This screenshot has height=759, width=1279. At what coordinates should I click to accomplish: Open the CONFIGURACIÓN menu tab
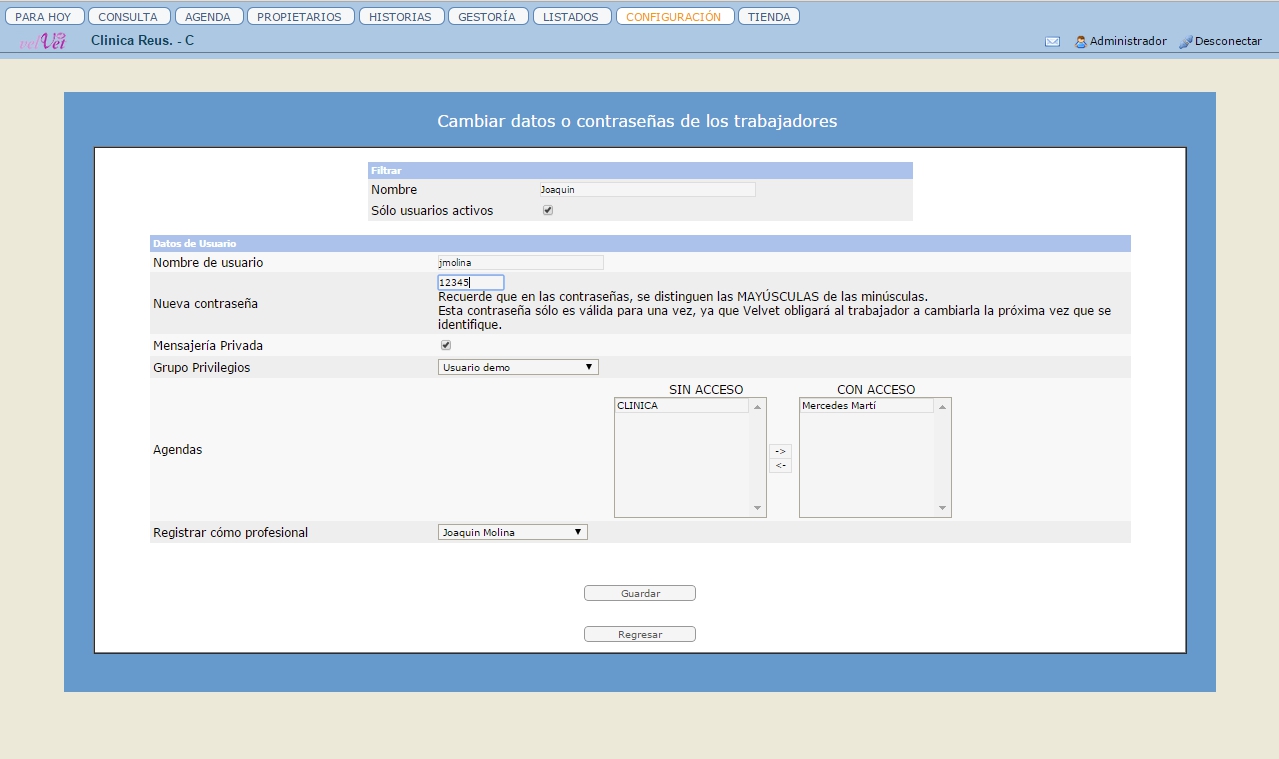[674, 17]
